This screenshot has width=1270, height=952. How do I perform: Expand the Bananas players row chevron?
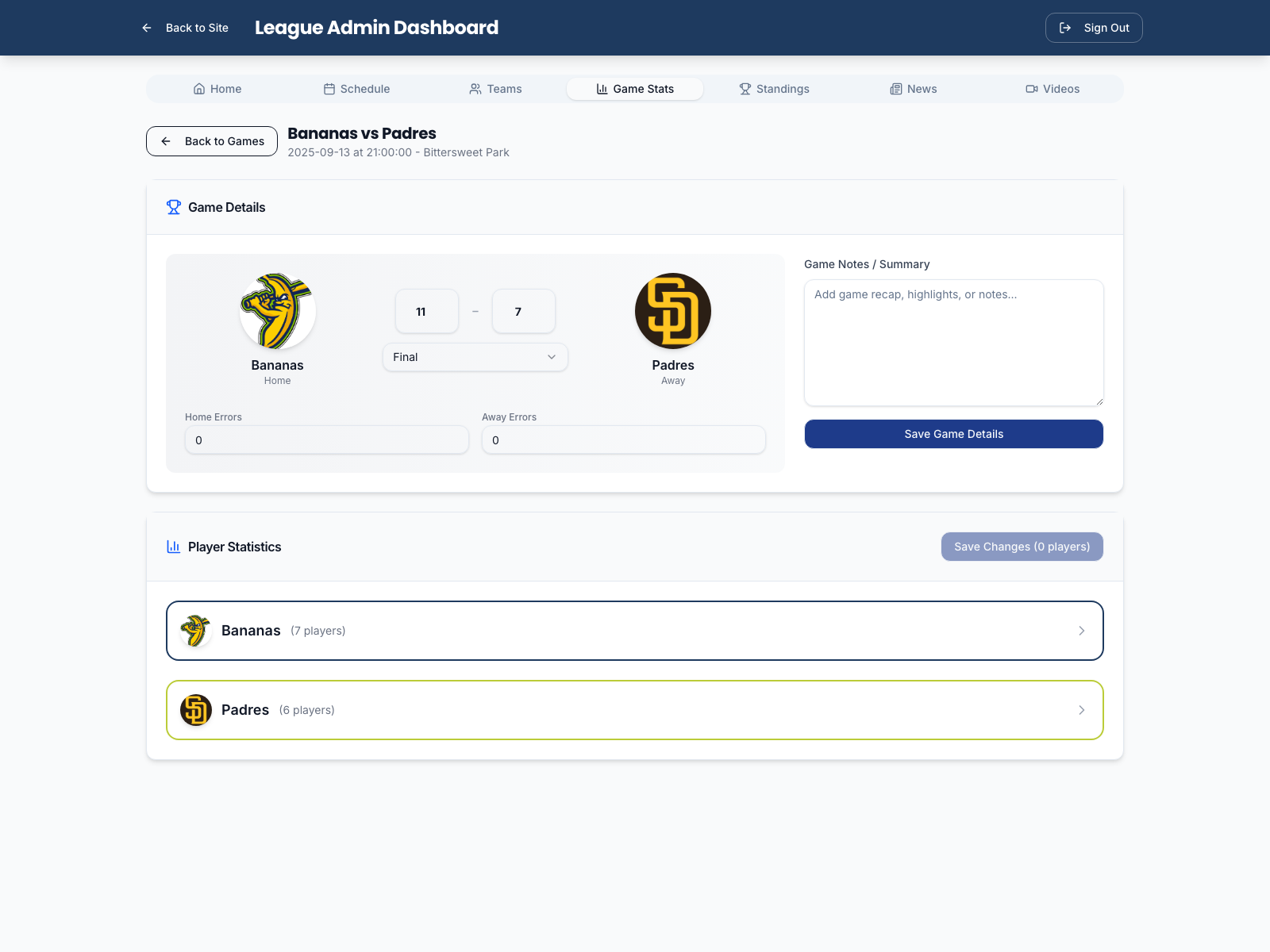[x=1081, y=631]
